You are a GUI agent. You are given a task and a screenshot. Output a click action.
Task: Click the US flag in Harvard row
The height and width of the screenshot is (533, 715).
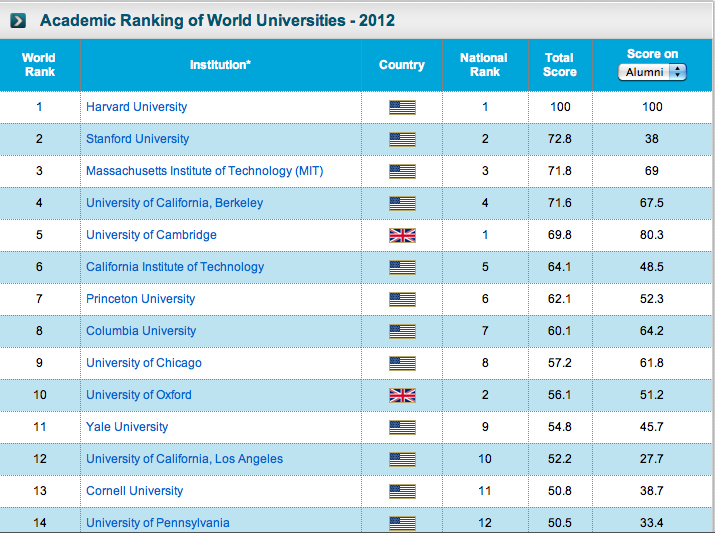tap(402, 107)
